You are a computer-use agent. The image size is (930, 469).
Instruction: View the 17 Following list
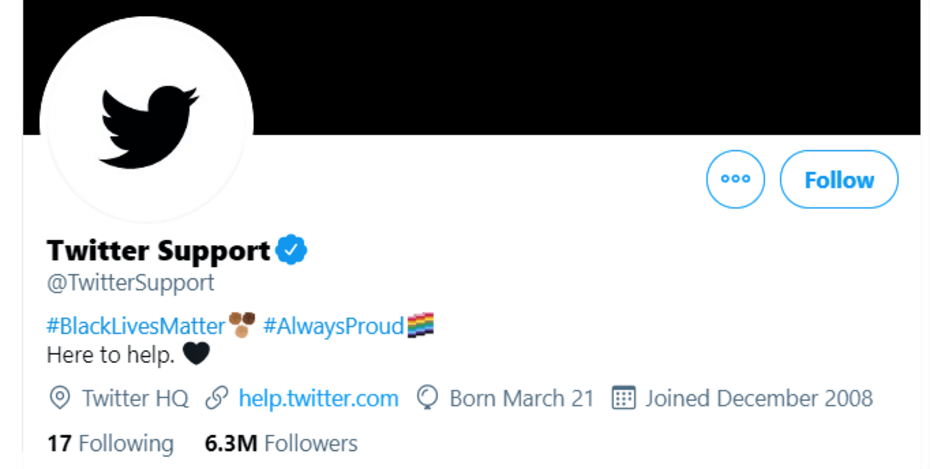coord(110,443)
